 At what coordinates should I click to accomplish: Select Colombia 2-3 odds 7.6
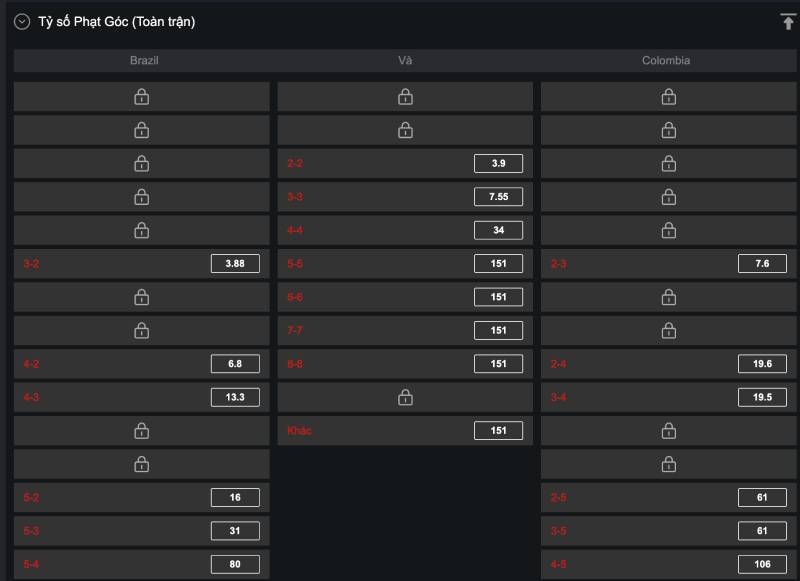point(762,264)
